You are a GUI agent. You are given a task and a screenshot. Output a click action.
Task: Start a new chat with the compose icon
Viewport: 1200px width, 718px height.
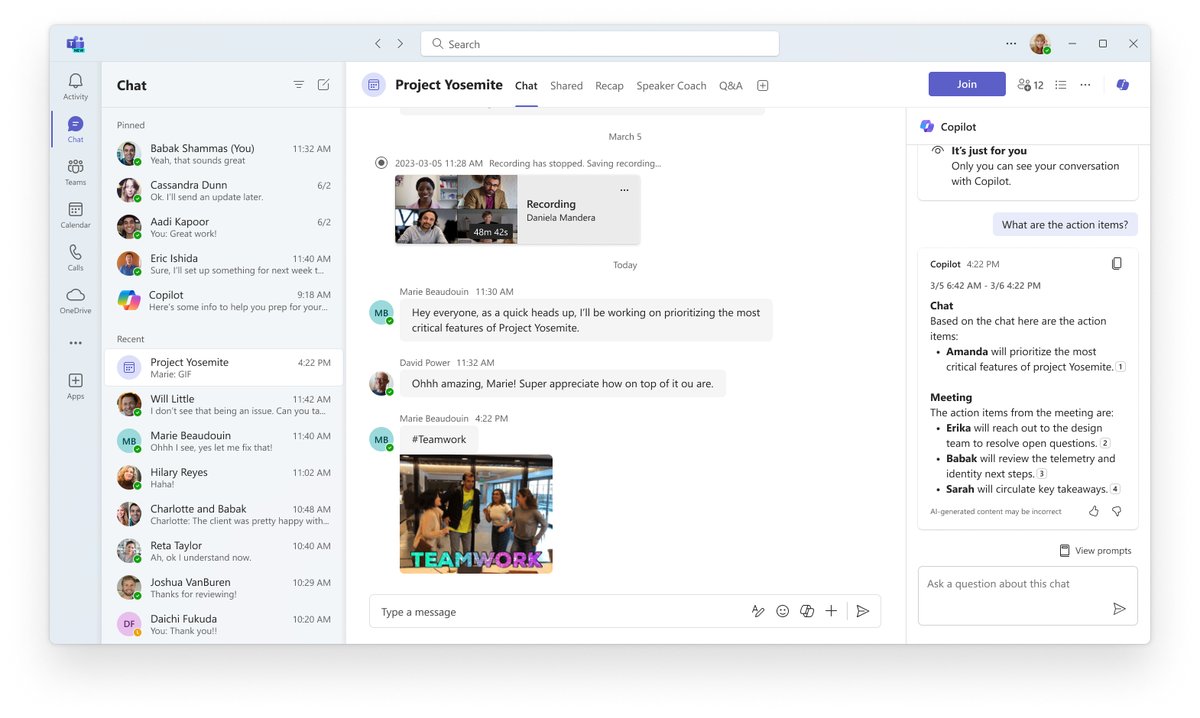coord(323,85)
